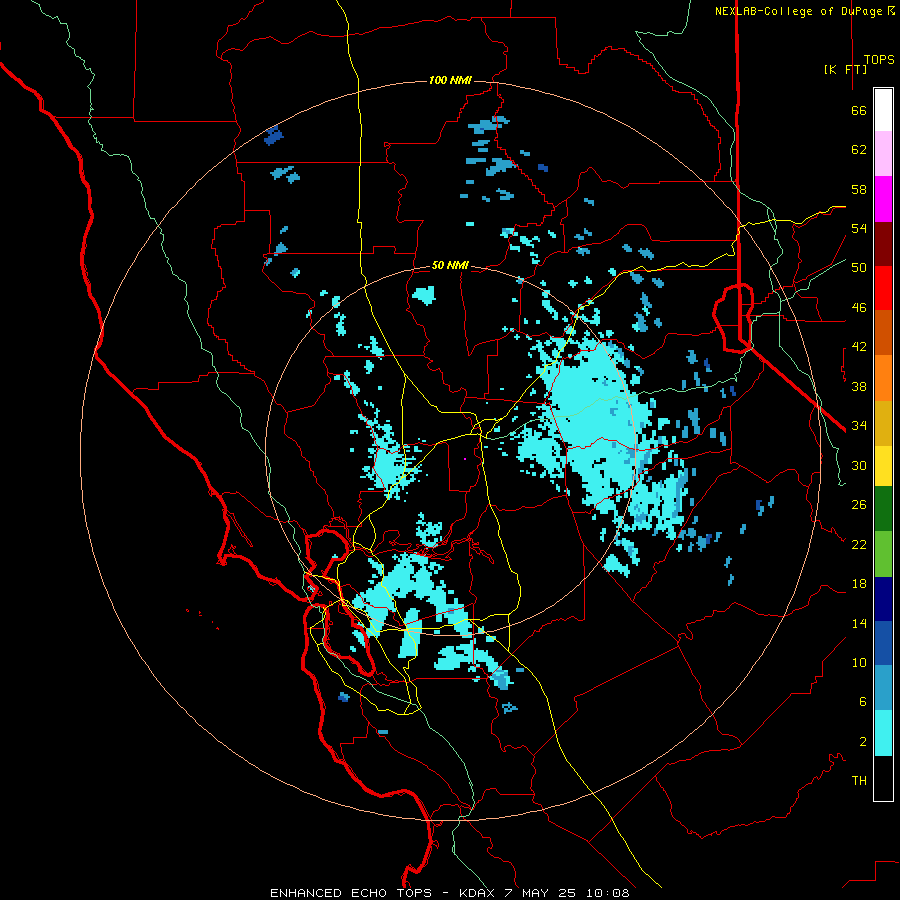
Task: Click the black TH legend swatch
Action: pos(883,778)
